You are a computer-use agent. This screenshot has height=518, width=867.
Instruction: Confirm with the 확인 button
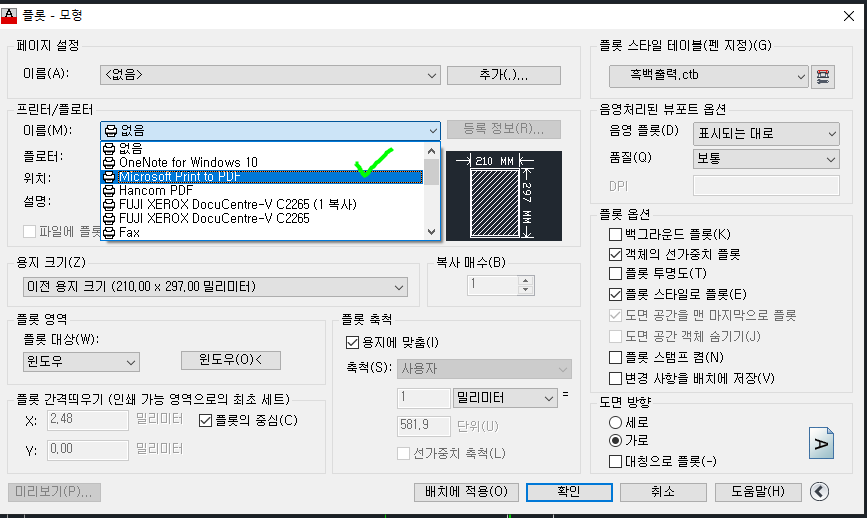[x=569, y=492]
